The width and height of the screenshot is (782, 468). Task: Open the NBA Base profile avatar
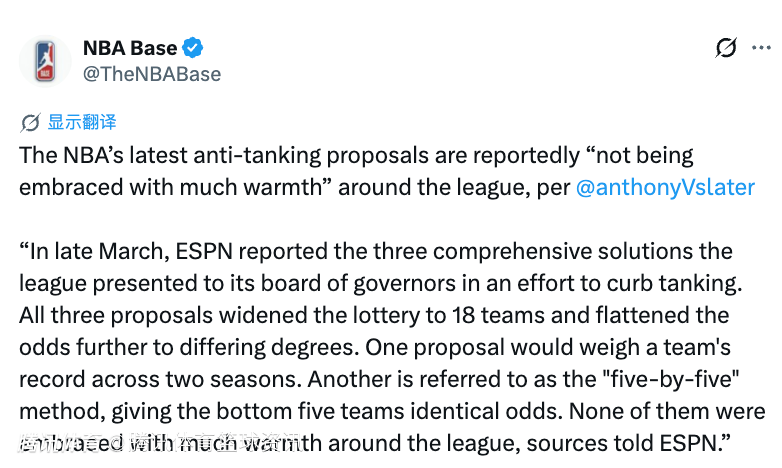pyautogui.click(x=44, y=60)
